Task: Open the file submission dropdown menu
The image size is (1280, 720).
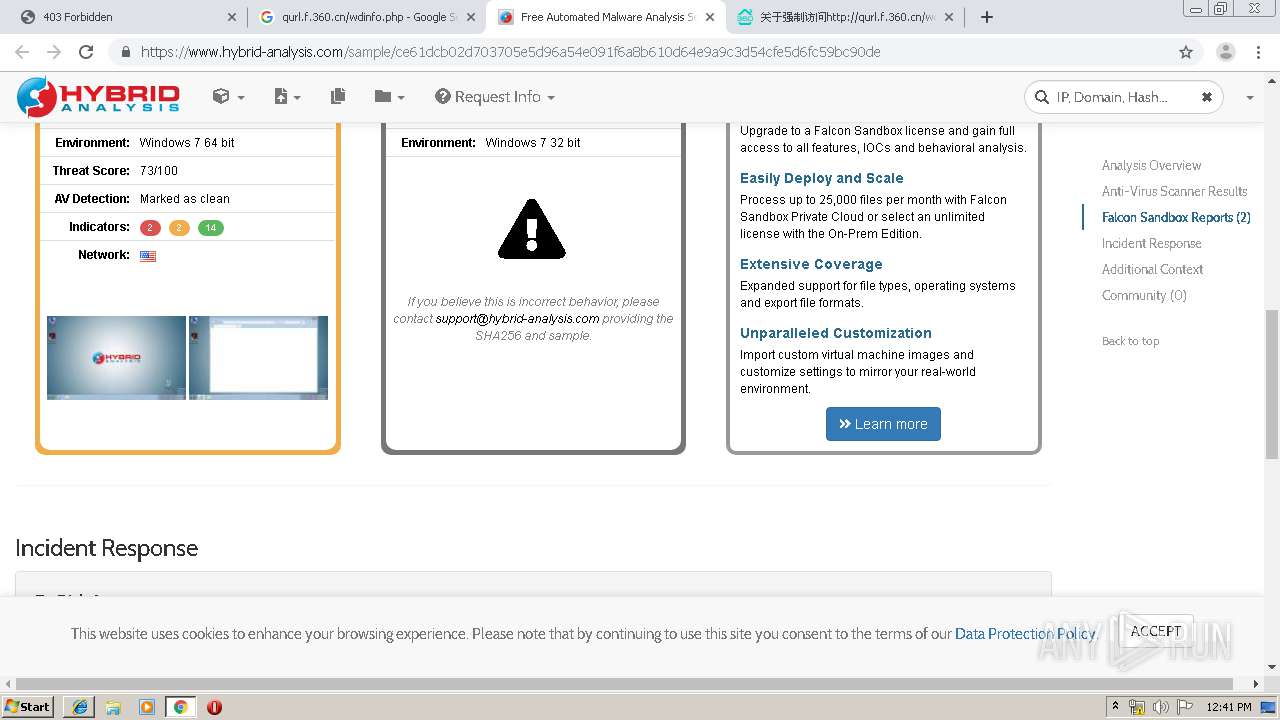Action: coord(287,96)
